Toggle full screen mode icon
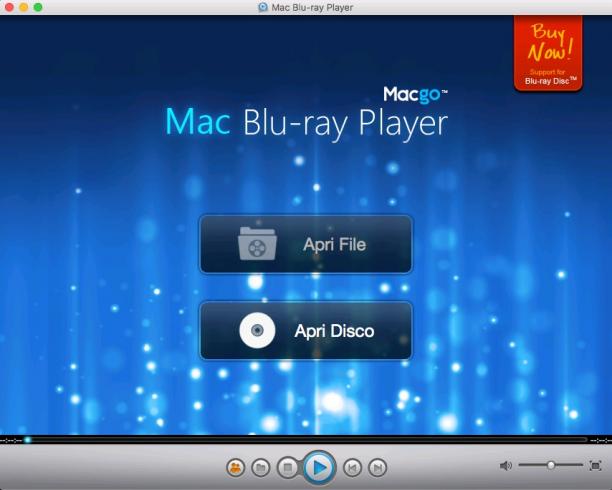The image size is (612, 490). (x=596, y=465)
